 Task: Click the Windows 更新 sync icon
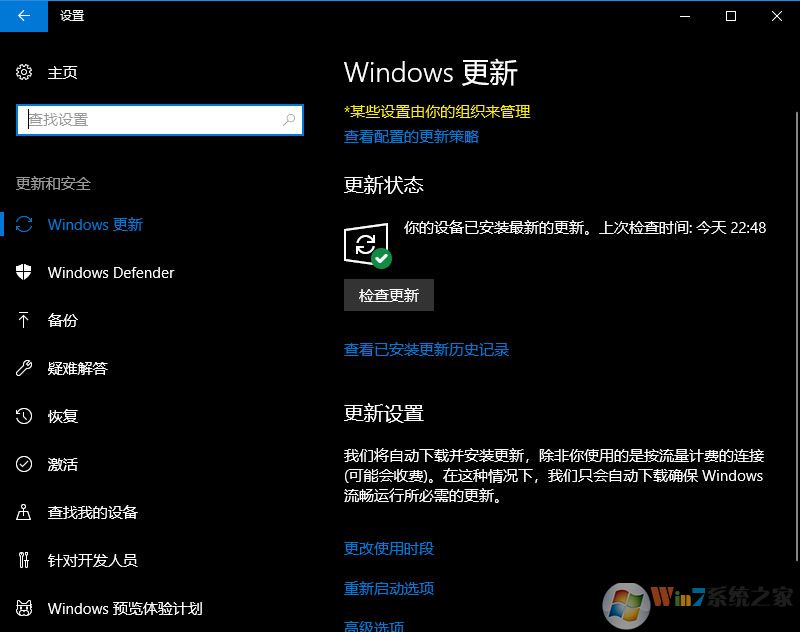tap(24, 224)
